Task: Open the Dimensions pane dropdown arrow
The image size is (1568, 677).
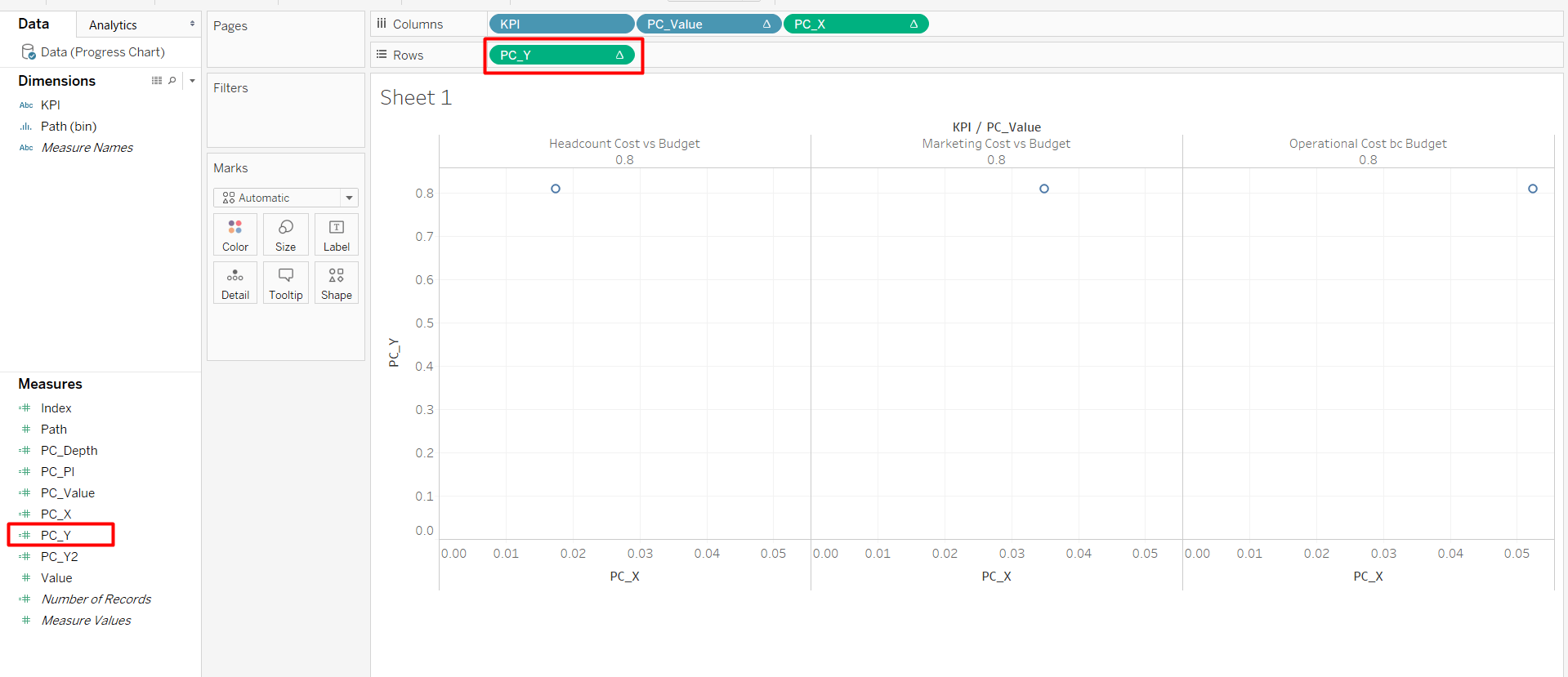Action: [x=192, y=80]
